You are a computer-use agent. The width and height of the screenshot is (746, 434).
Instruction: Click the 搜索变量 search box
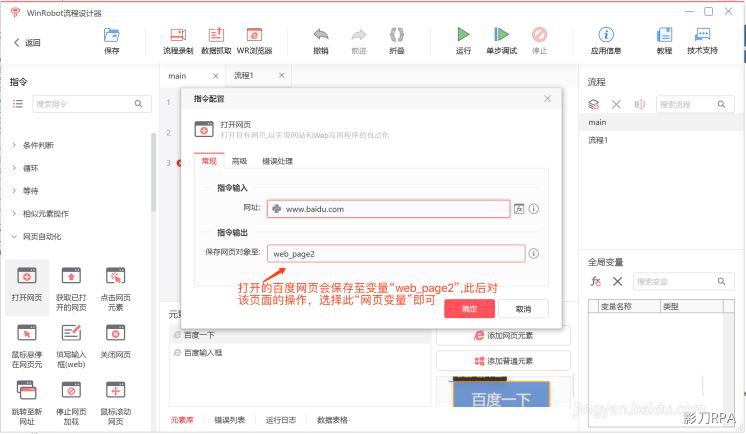[x=684, y=281]
